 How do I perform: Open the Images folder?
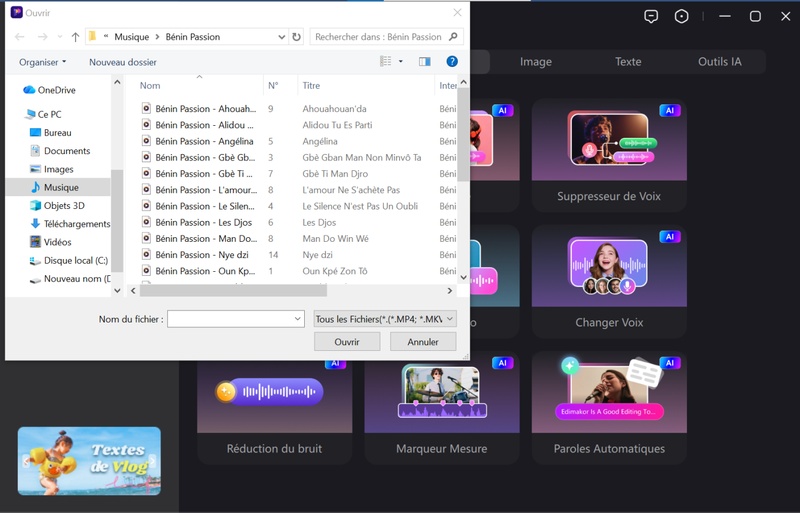pyautogui.click(x=52, y=169)
